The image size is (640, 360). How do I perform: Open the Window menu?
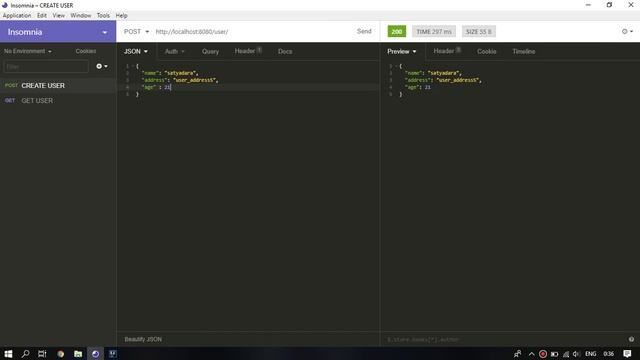(x=80, y=16)
